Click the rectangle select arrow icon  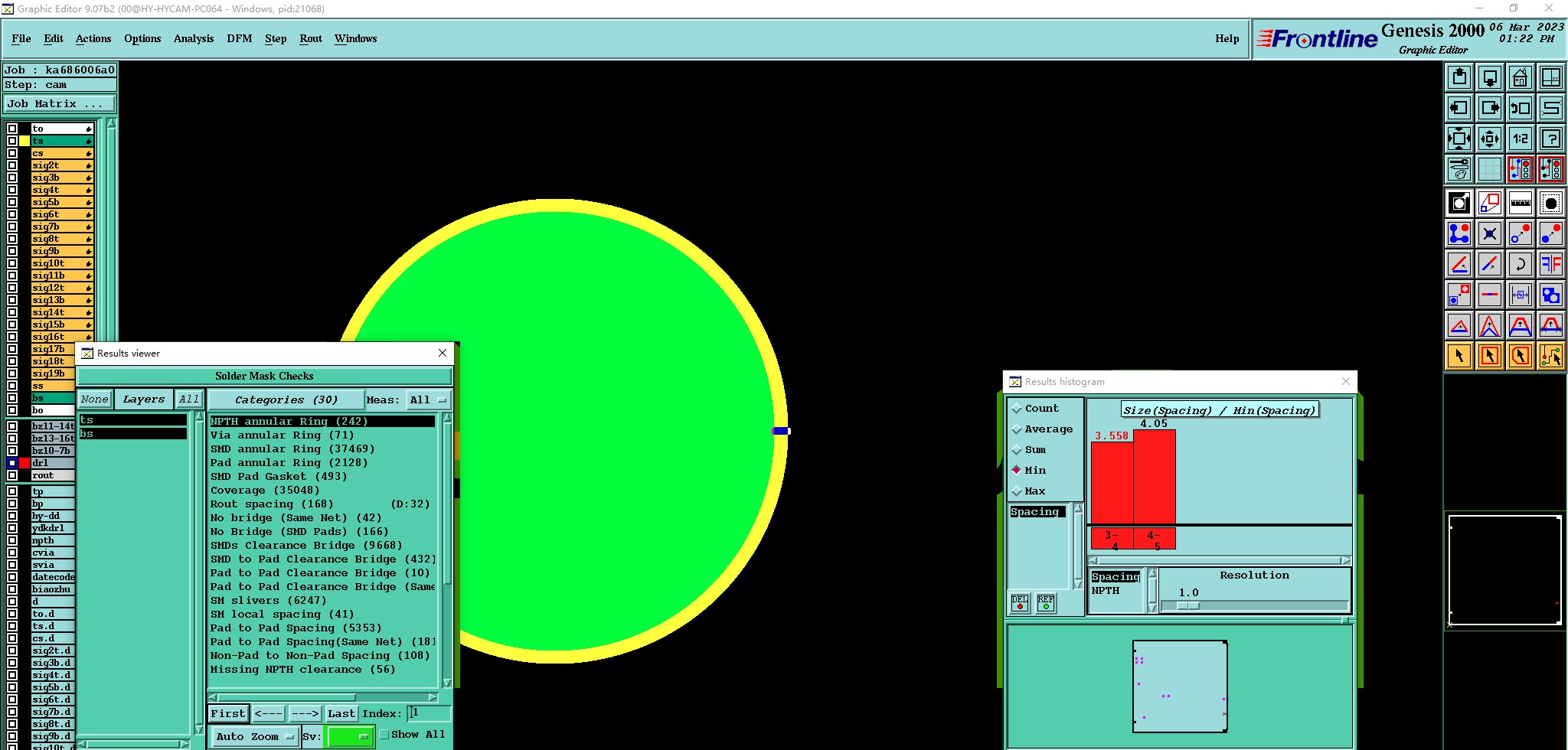pos(1490,356)
